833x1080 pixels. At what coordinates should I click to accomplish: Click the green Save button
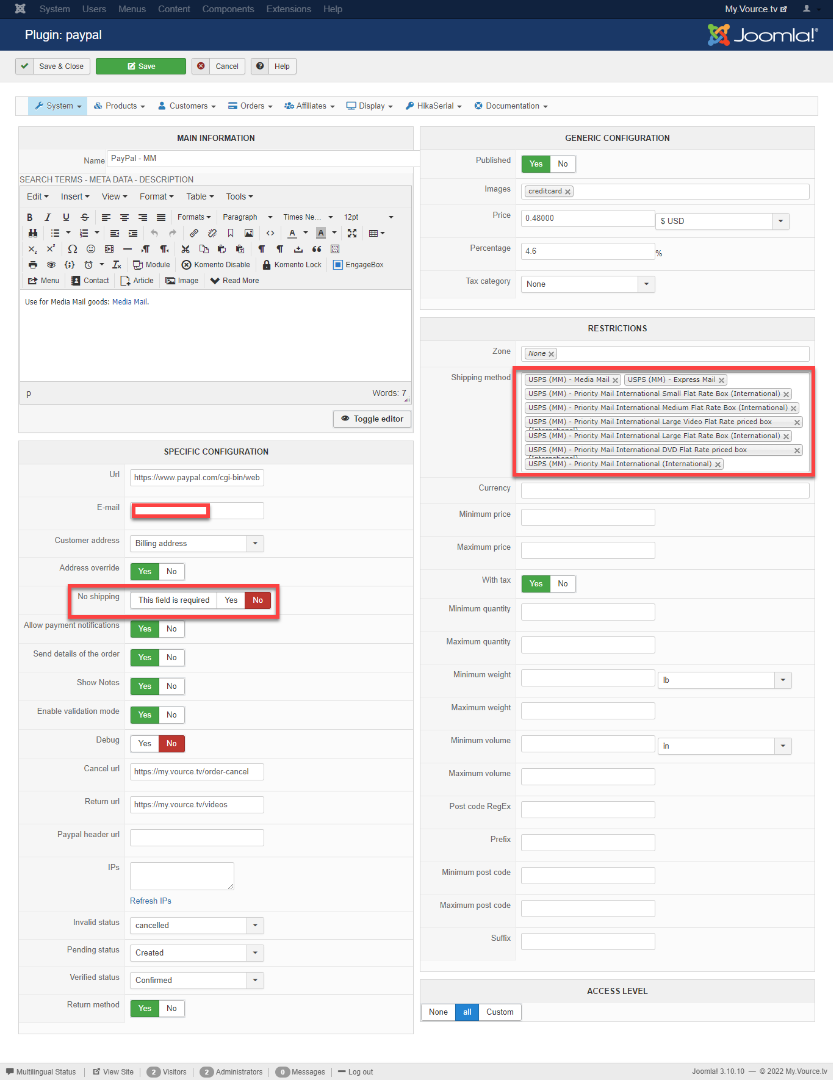point(141,67)
